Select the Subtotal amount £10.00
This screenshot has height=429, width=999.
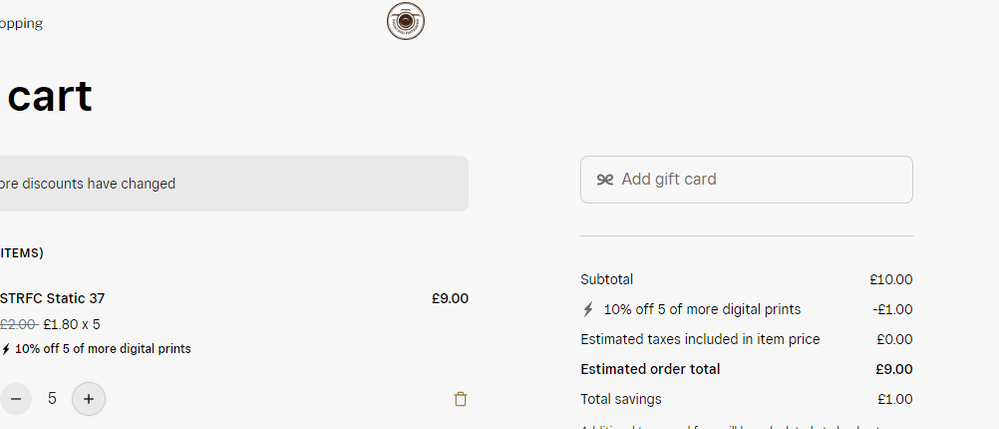(x=891, y=279)
